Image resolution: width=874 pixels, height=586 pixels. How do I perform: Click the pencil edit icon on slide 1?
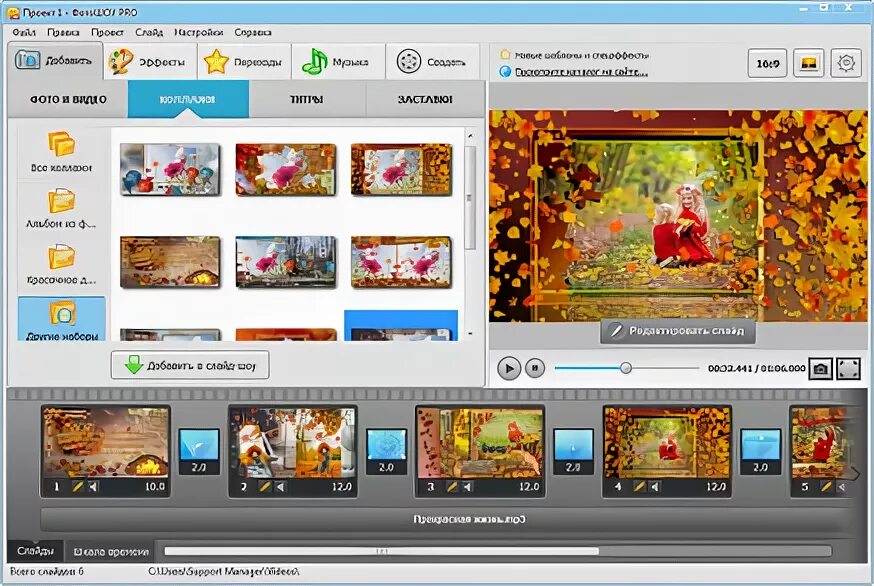click(x=77, y=487)
